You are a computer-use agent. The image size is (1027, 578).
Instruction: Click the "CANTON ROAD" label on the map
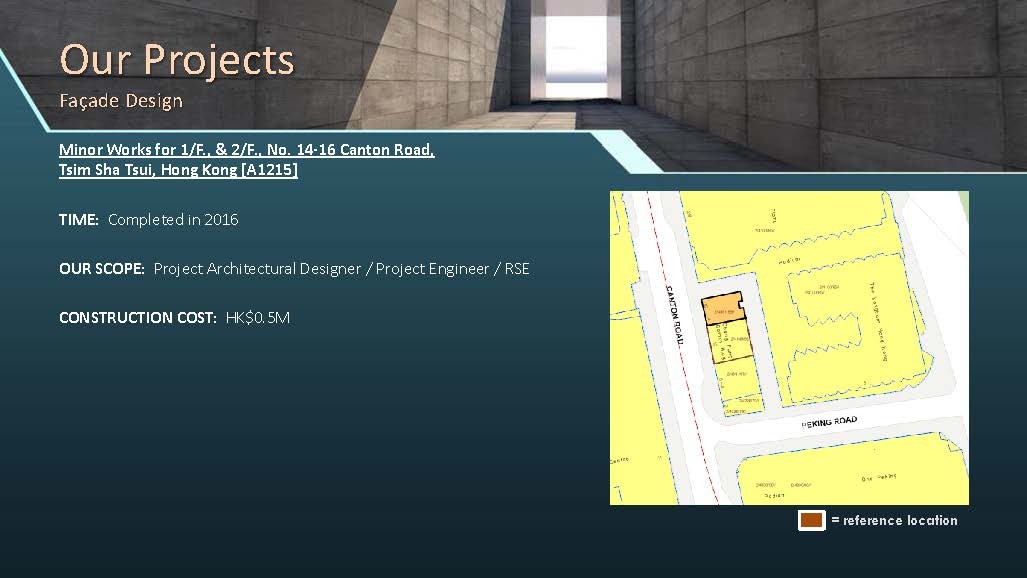click(x=674, y=315)
